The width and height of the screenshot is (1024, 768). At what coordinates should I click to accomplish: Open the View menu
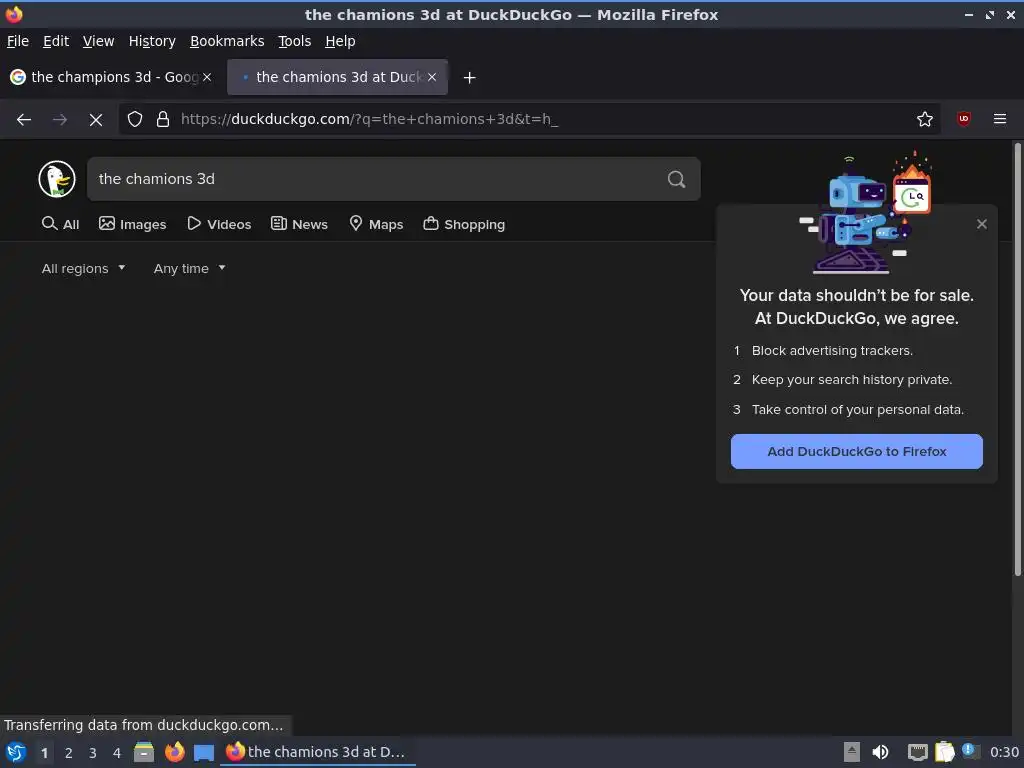pyautogui.click(x=98, y=41)
